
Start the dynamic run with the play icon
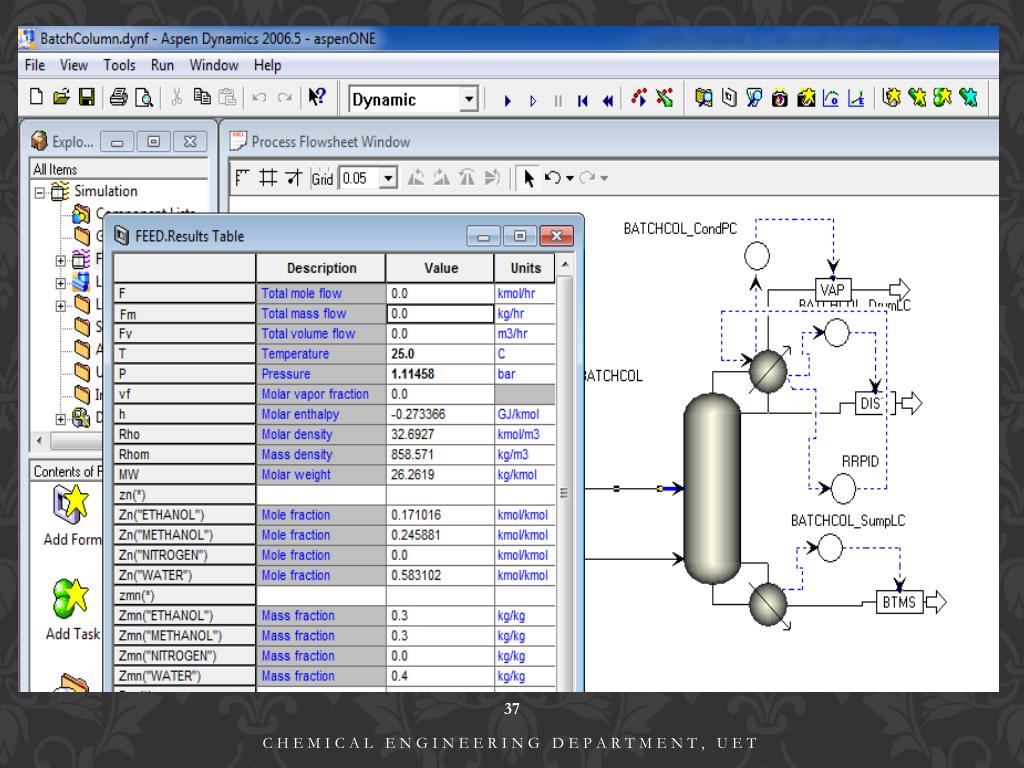(507, 101)
